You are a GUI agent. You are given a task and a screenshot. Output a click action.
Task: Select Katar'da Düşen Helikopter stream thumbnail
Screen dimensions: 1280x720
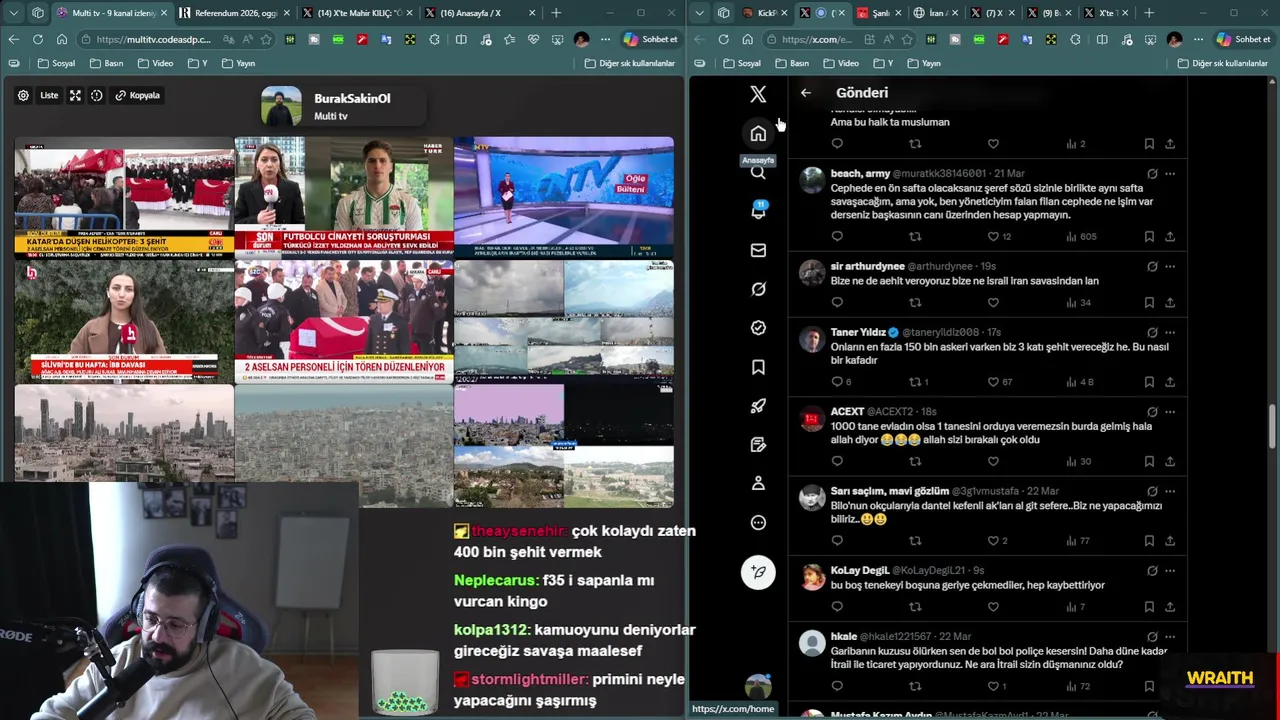[124, 197]
